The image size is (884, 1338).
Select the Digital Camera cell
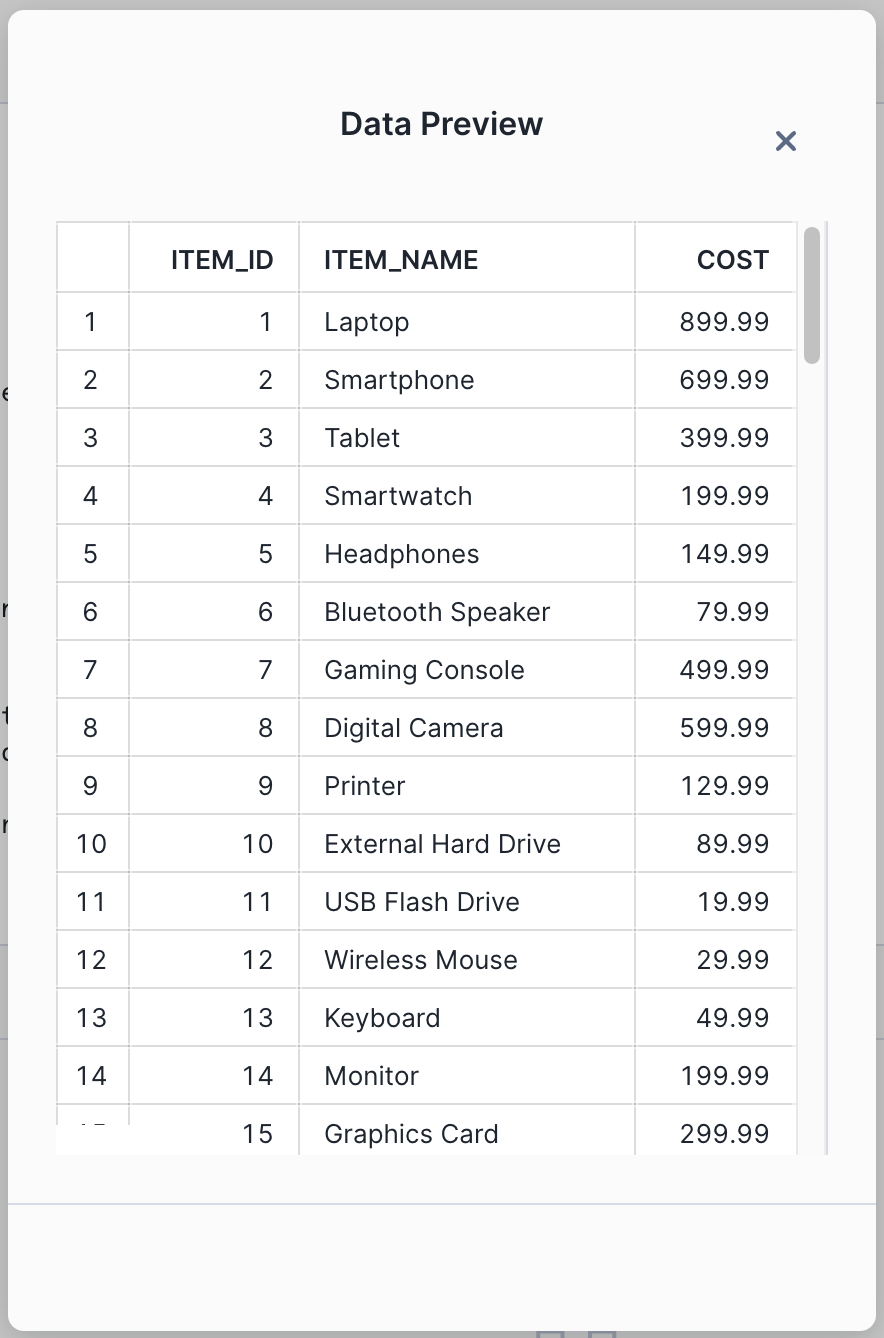414,728
